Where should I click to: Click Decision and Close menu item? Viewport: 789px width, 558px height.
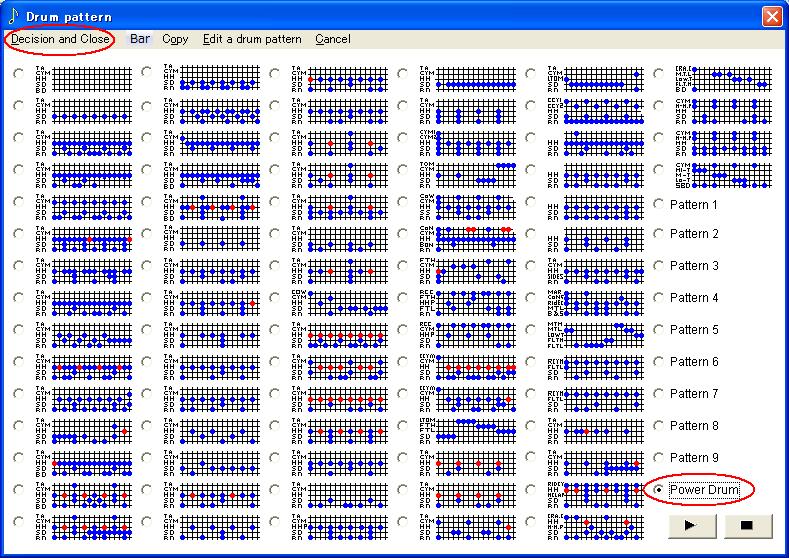[60, 39]
